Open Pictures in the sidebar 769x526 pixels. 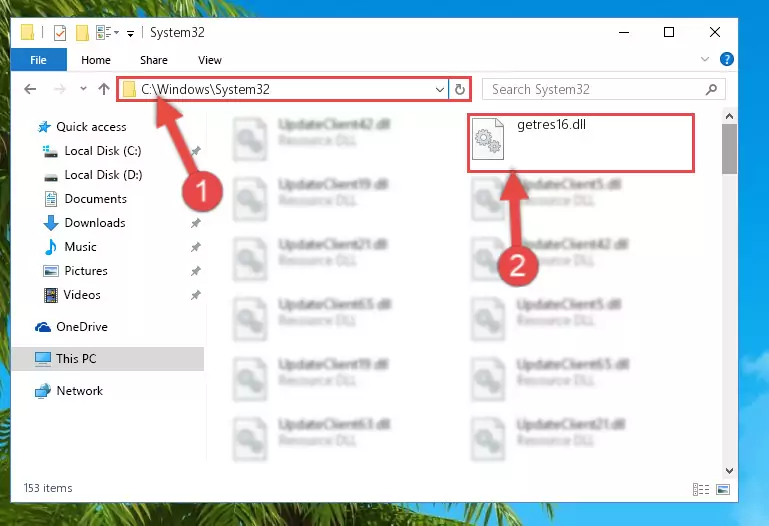[x=86, y=271]
